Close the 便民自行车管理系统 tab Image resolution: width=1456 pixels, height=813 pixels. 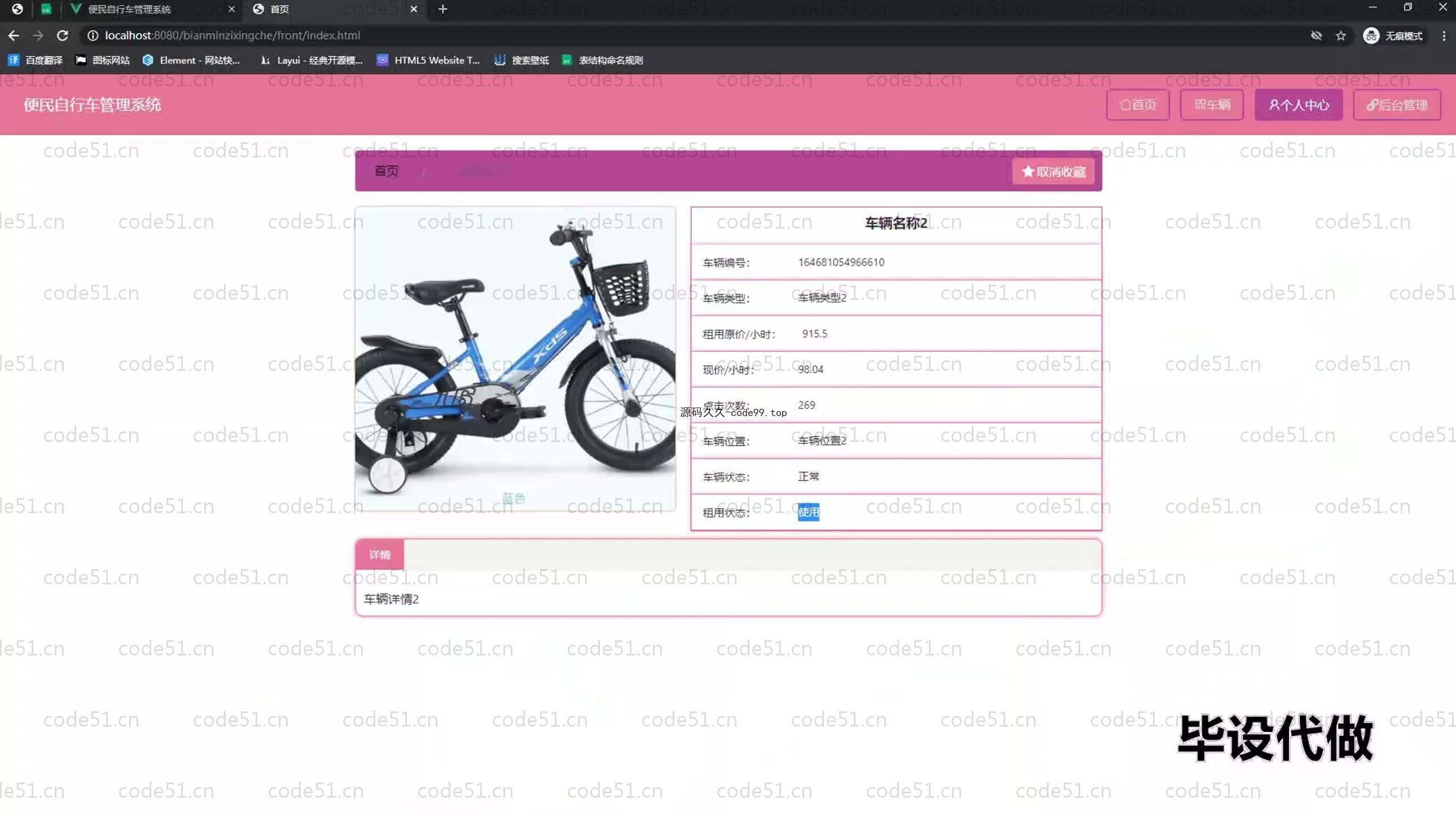[231, 9]
